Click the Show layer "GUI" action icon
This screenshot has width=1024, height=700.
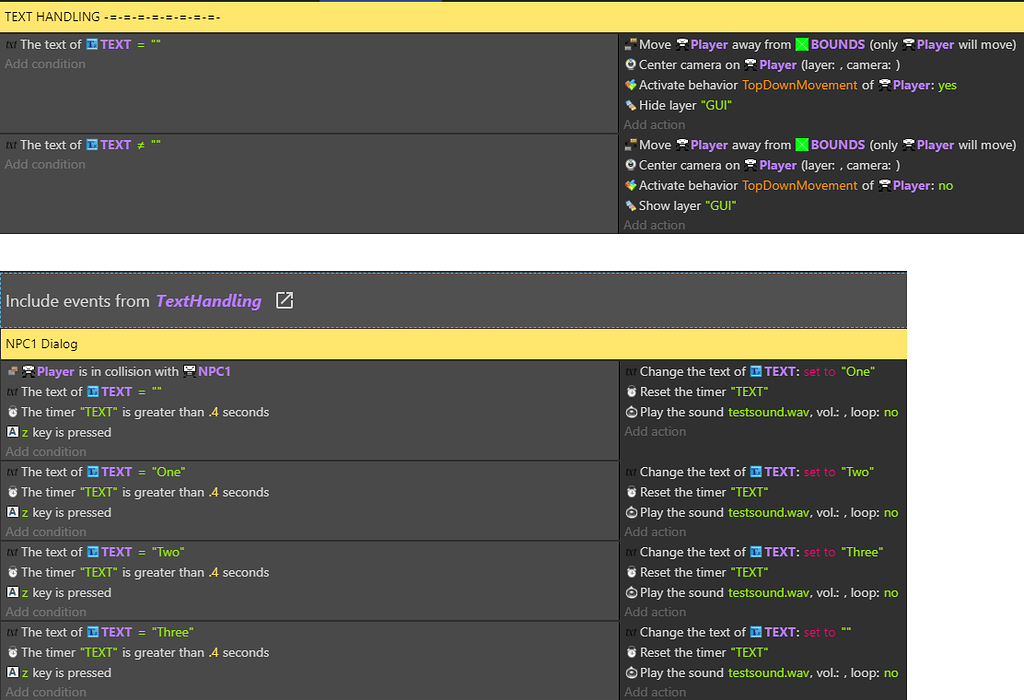pyautogui.click(x=630, y=205)
